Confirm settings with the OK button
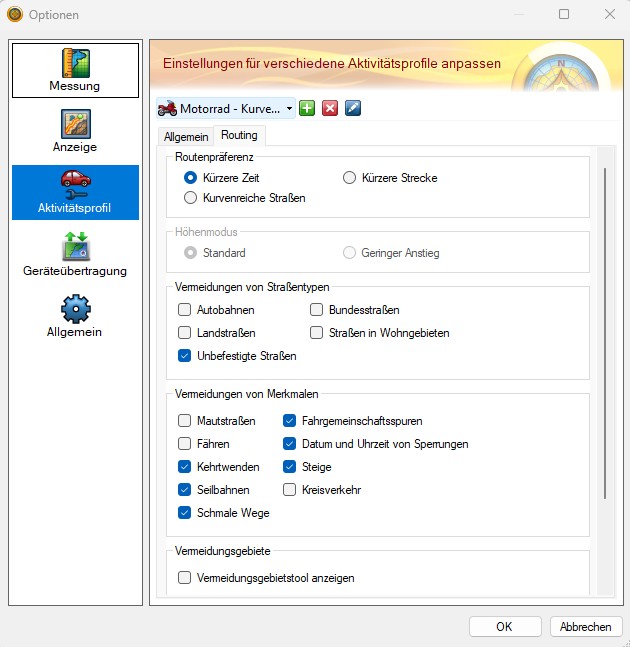The width and height of the screenshot is (630, 647). coord(505,626)
